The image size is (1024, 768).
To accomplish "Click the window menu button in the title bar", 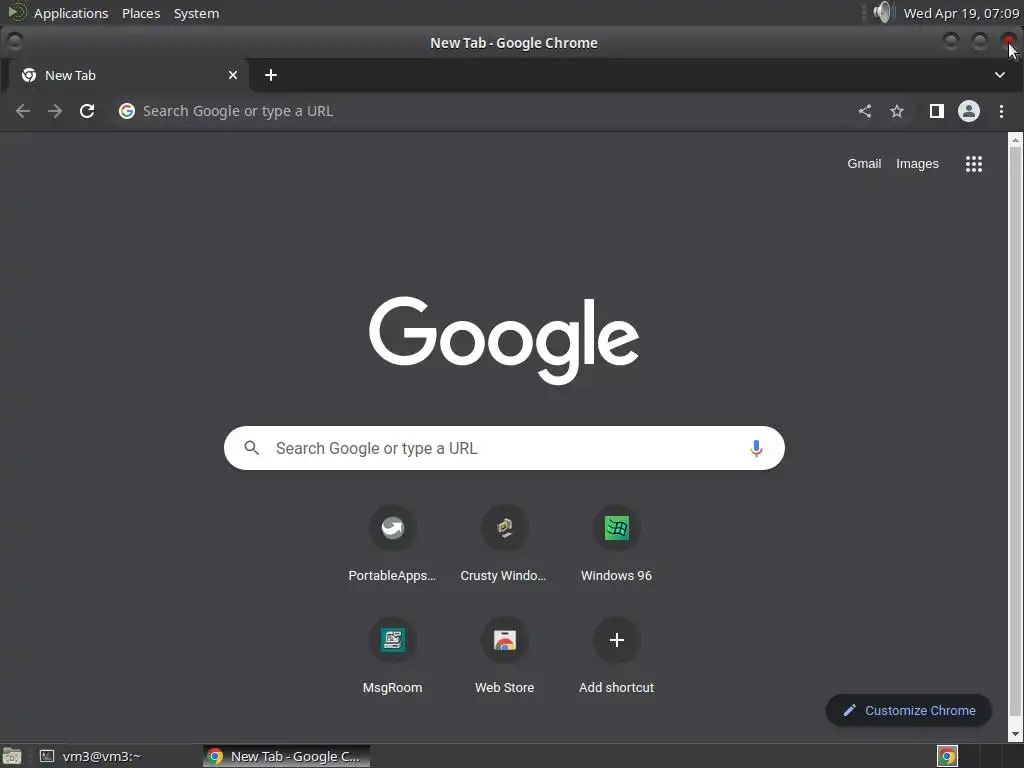I will 14,42.
